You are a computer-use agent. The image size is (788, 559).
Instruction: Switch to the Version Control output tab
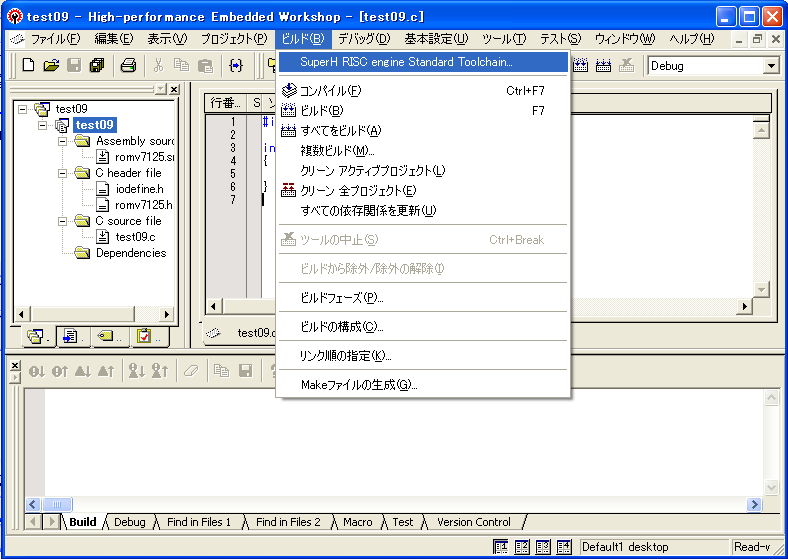click(x=473, y=522)
